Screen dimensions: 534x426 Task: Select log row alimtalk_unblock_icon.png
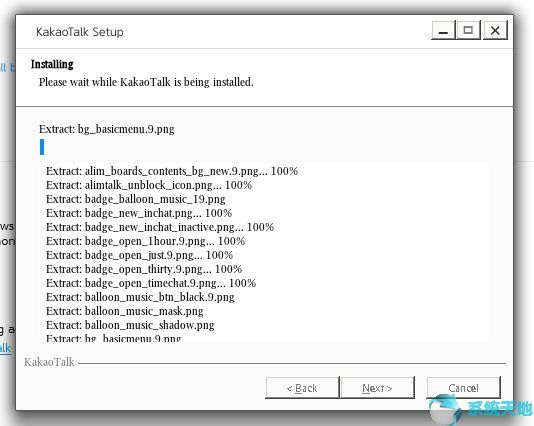(149, 185)
